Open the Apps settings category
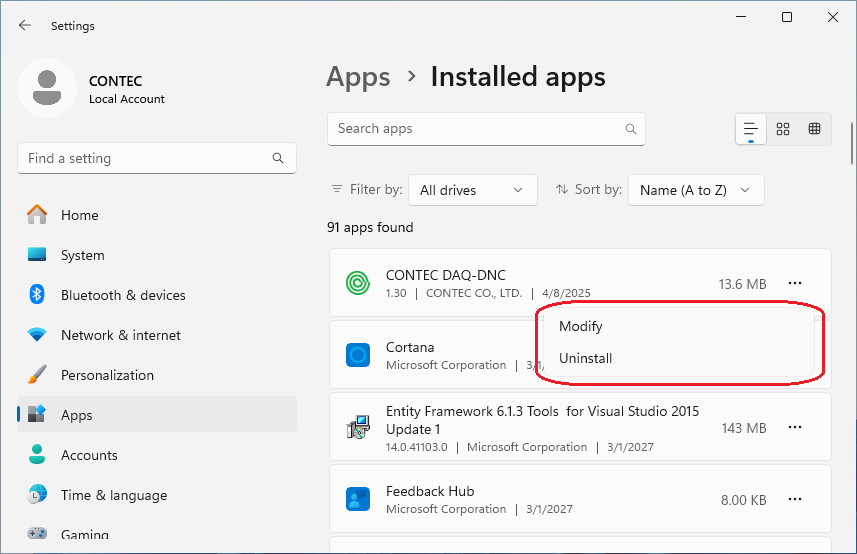This screenshot has width=857, height=554. (157, 415)
